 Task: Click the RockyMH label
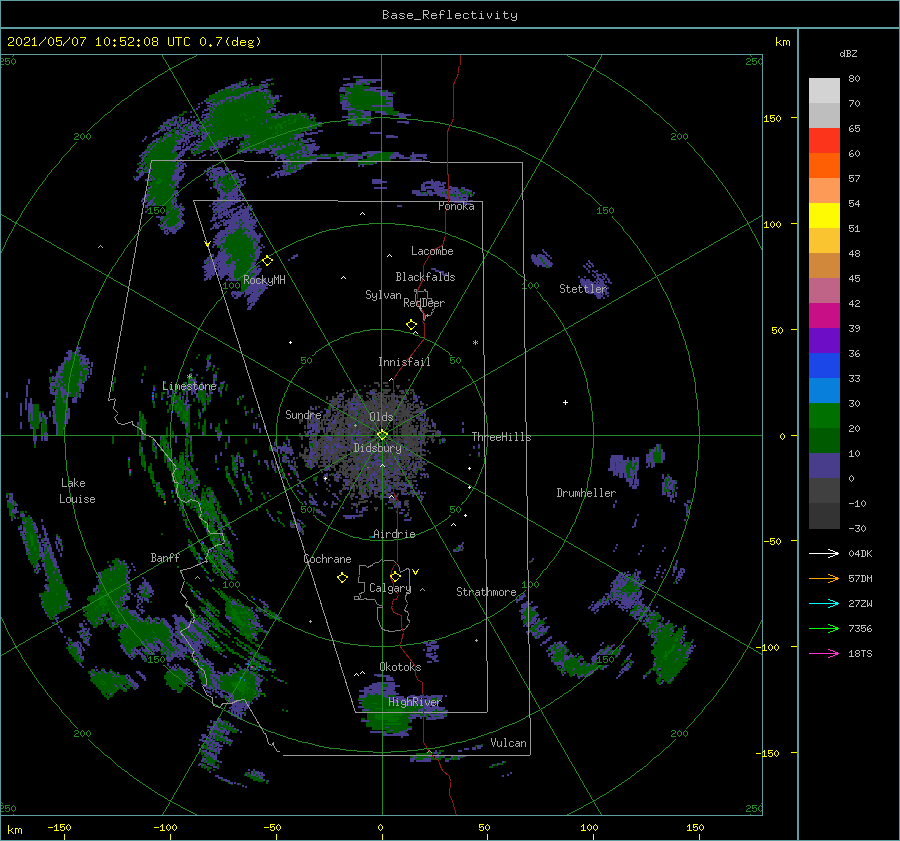click(264, 280)
